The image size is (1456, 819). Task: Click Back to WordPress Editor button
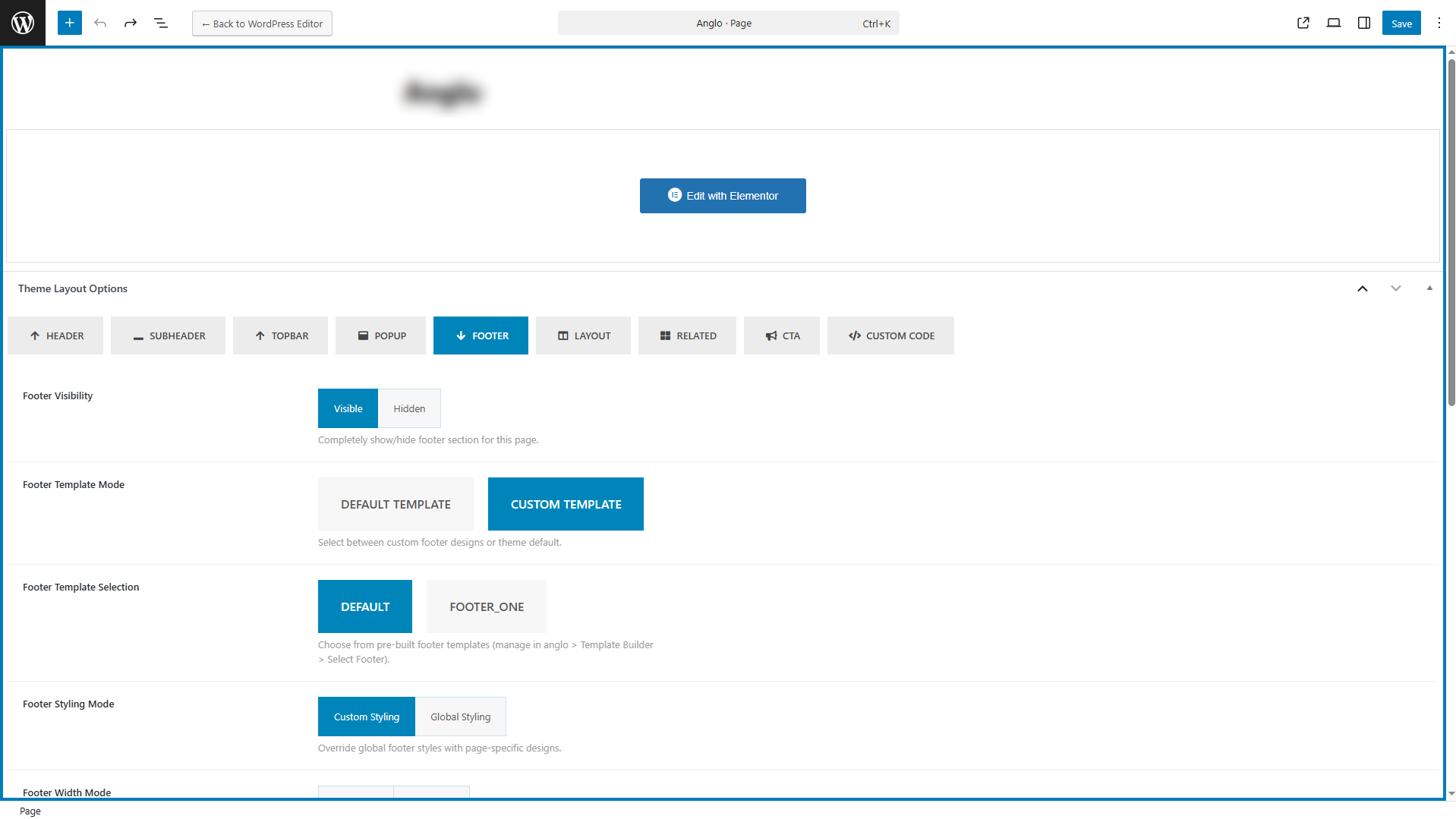(x=262, y=24)
